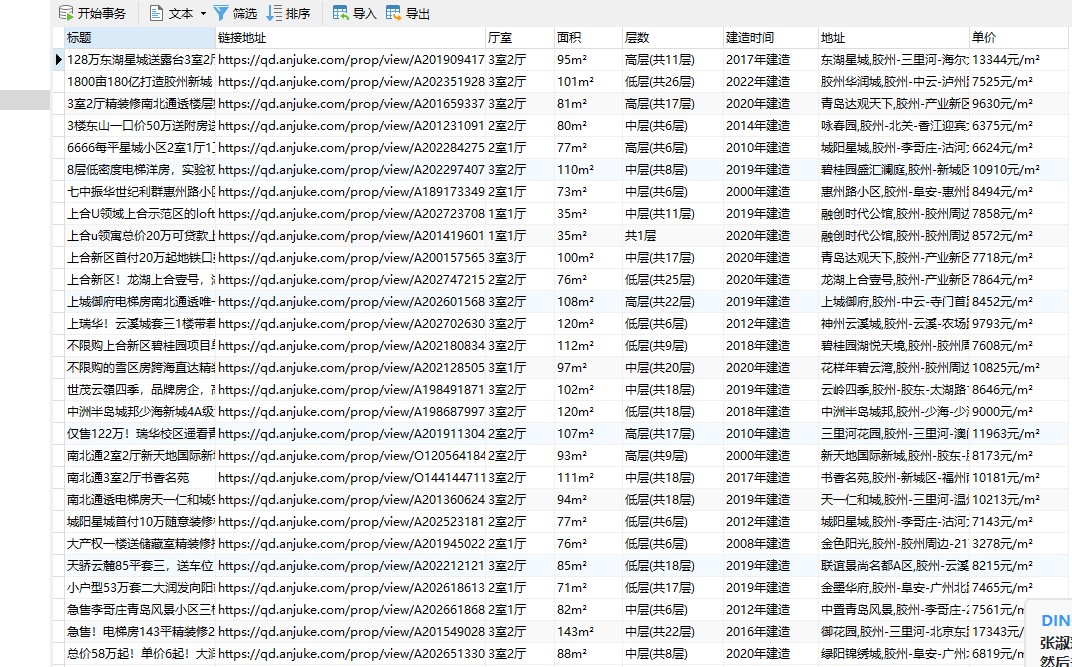Click the Text (文本) document icon
1072x667 pixels.
coord(157,13)
